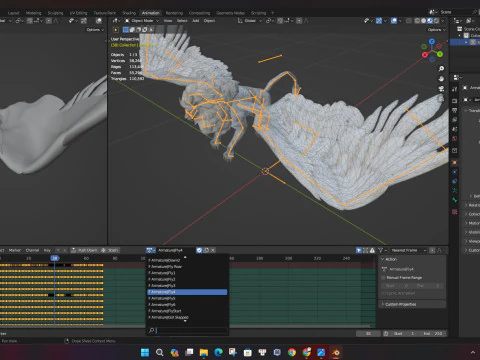This screenshot has height=360, width=480.
Task: Switch to material preview shading
Action: click(430, 21)
